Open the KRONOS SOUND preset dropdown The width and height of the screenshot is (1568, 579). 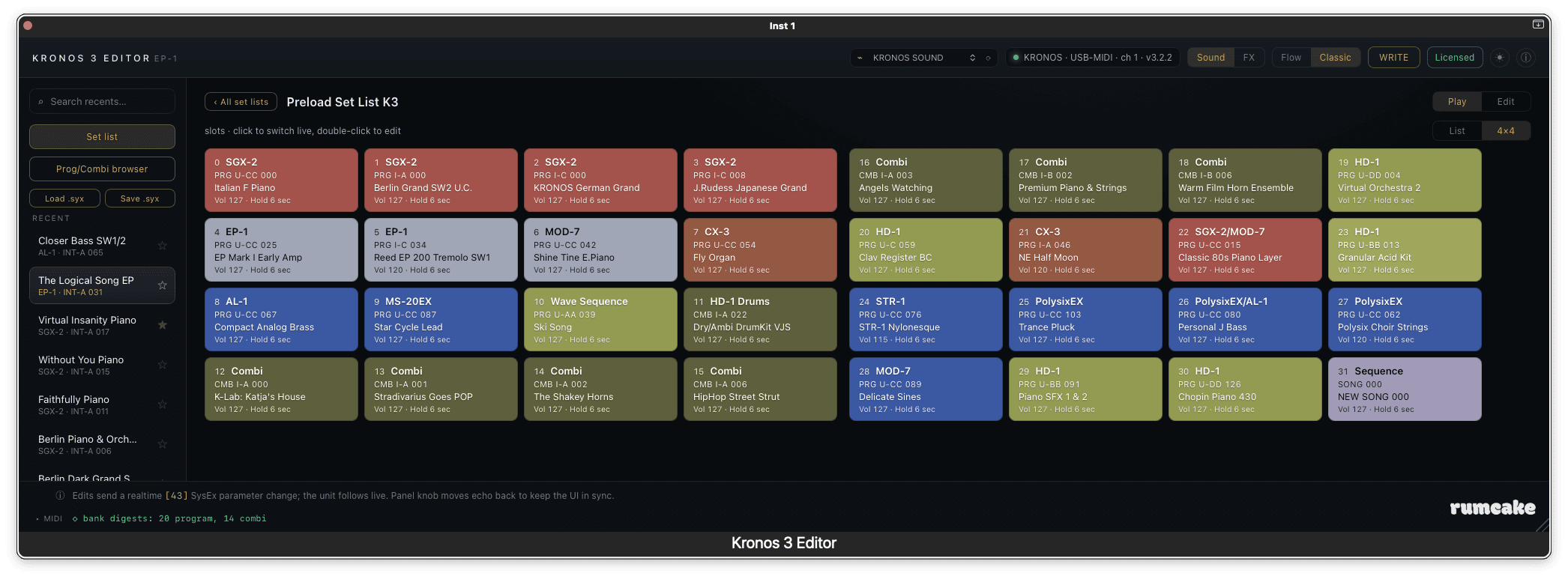click(x=923, y=58)
